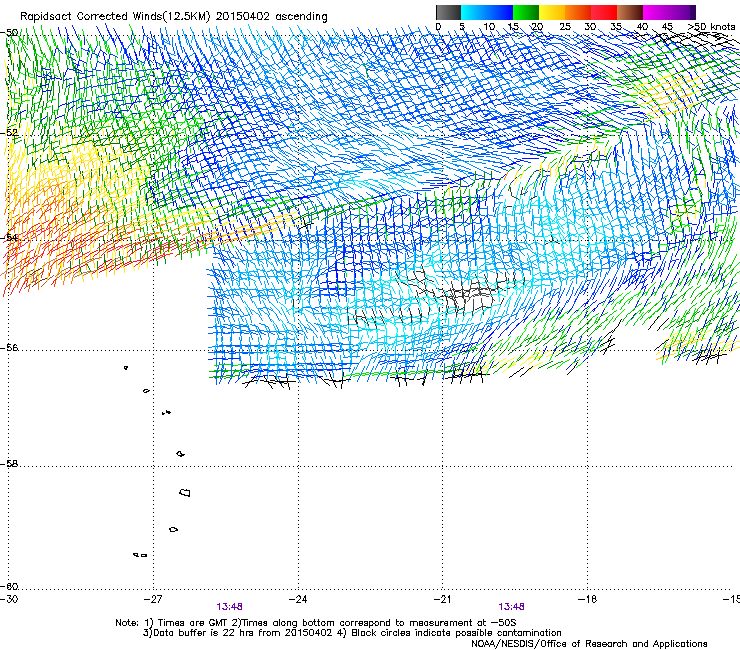The height and width of the screenshot is (650, 740).
Task: Click the purple '13:48' time near -24
Action: click(229, 607)
